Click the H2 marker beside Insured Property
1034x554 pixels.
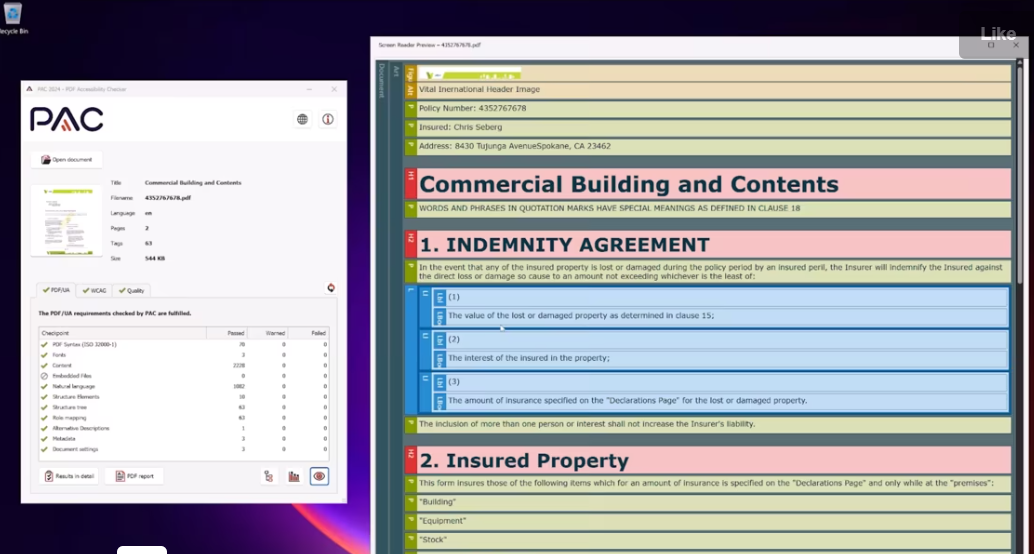coord(410,460)
